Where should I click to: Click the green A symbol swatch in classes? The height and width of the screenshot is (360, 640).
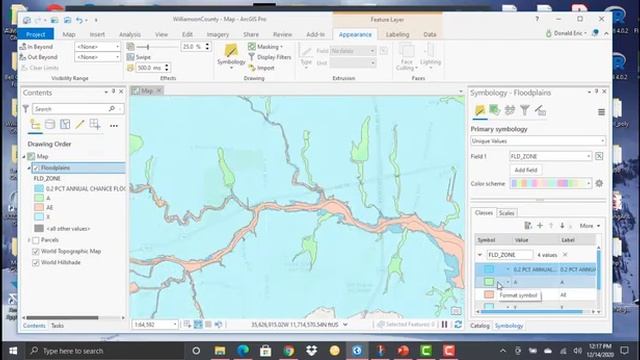click(489, 282)
